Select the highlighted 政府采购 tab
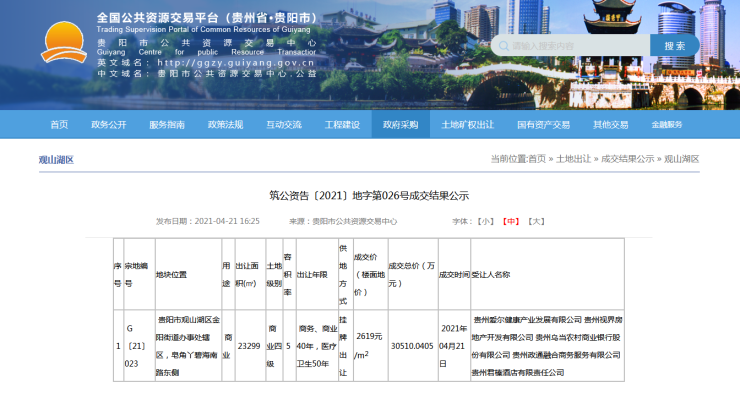 point(401,125)
